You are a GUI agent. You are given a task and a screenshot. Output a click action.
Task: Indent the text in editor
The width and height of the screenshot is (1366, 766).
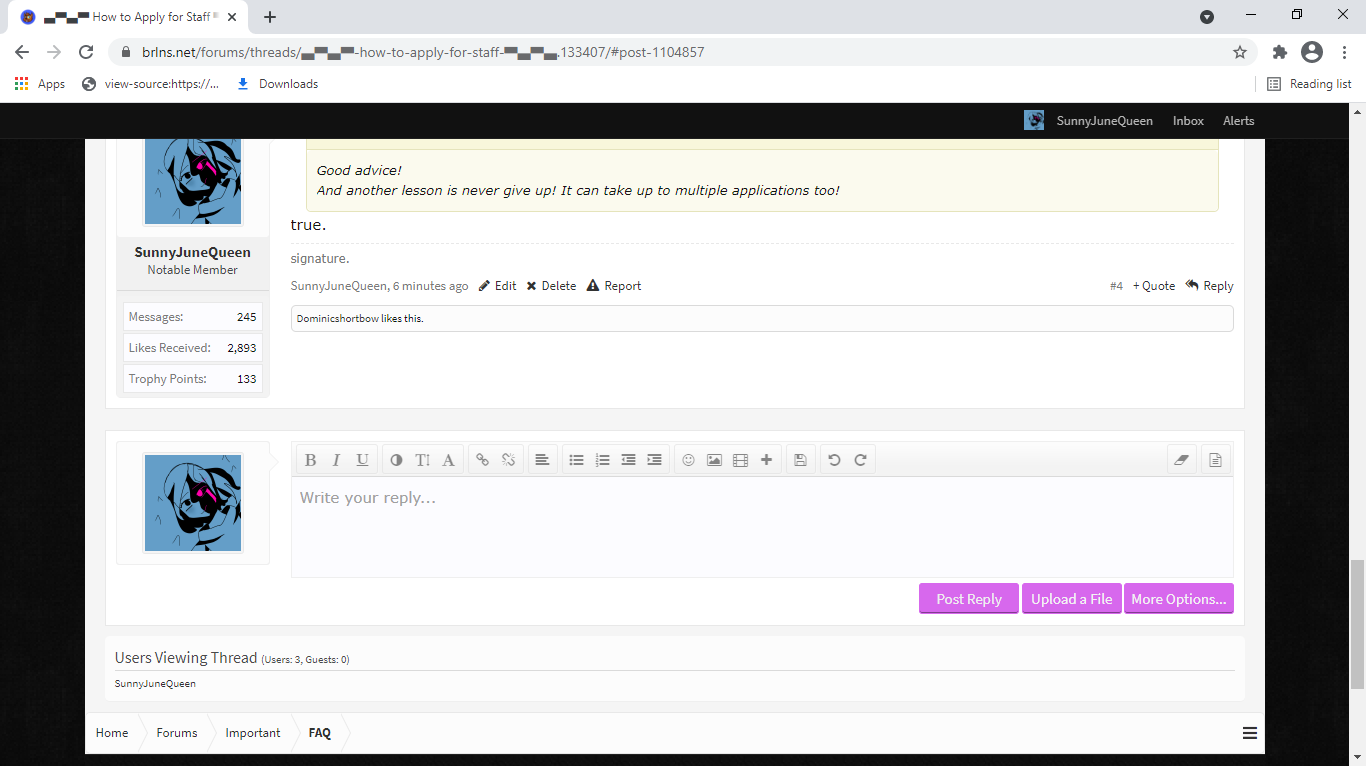pyautogui.click(x=654, y=460)
